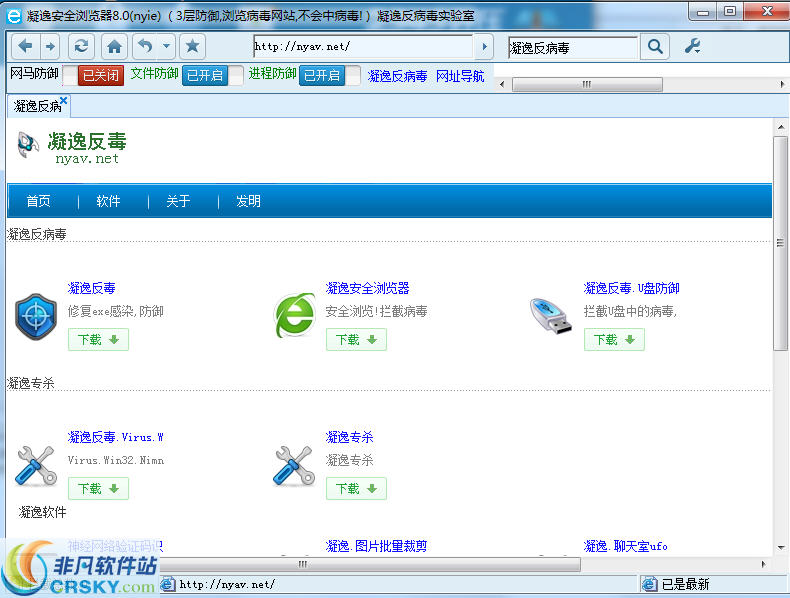Click the undo closed tab arrow icon

[146, 47]
